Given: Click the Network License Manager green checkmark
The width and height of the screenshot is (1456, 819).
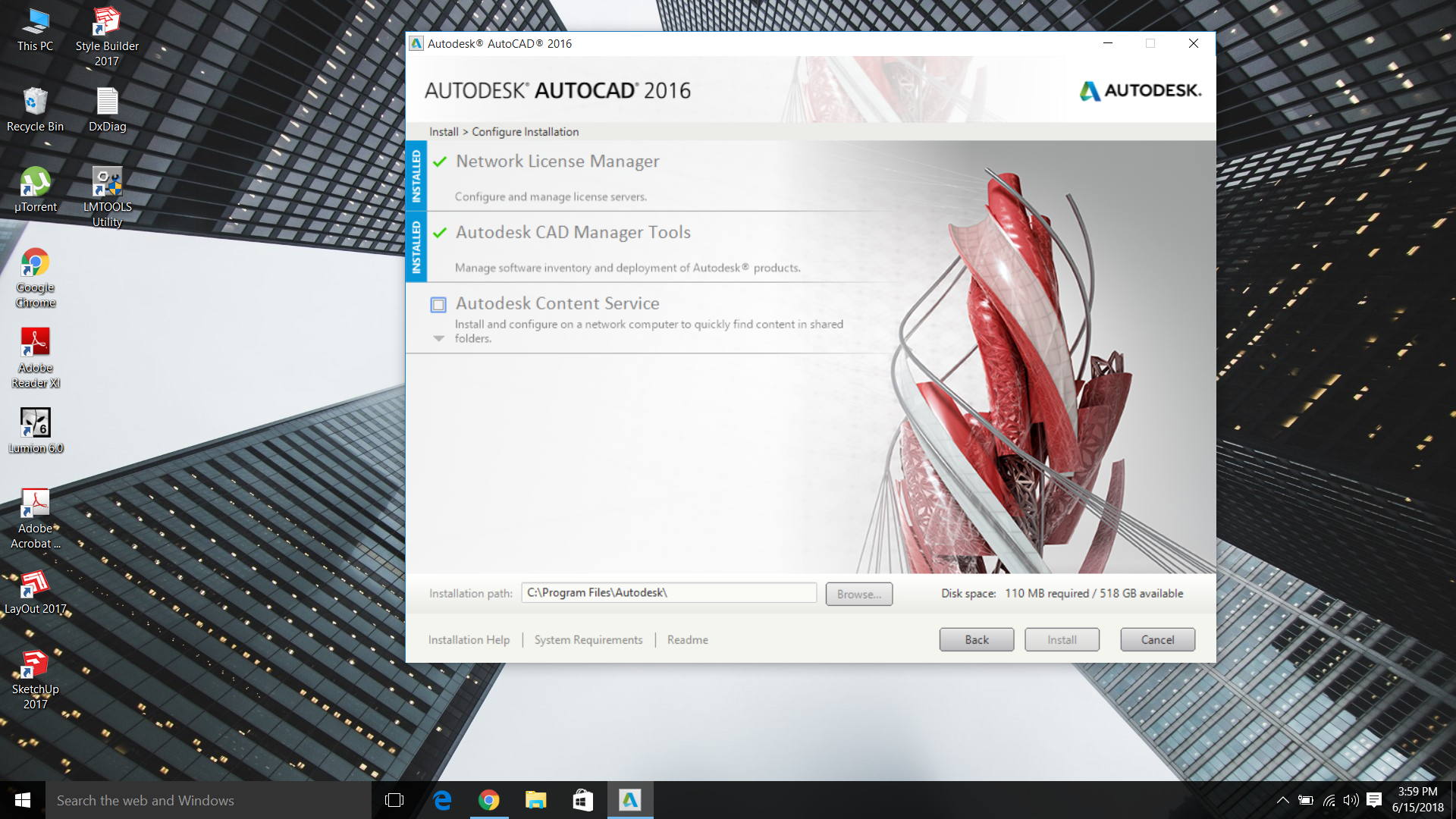Looking at the screenshot, I should [x=440, y=162].
